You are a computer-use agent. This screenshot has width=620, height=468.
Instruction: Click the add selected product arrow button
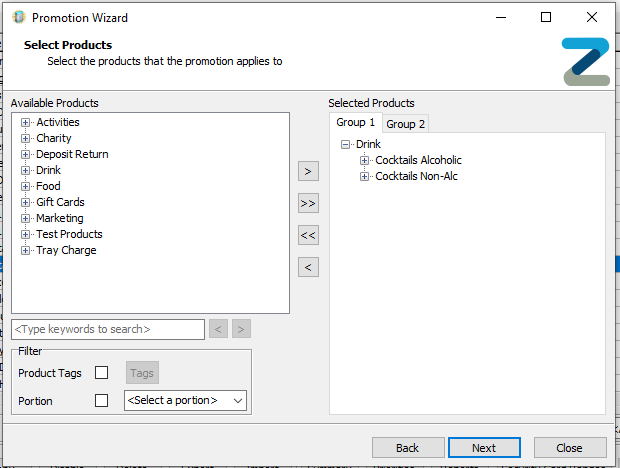point(308,172)
